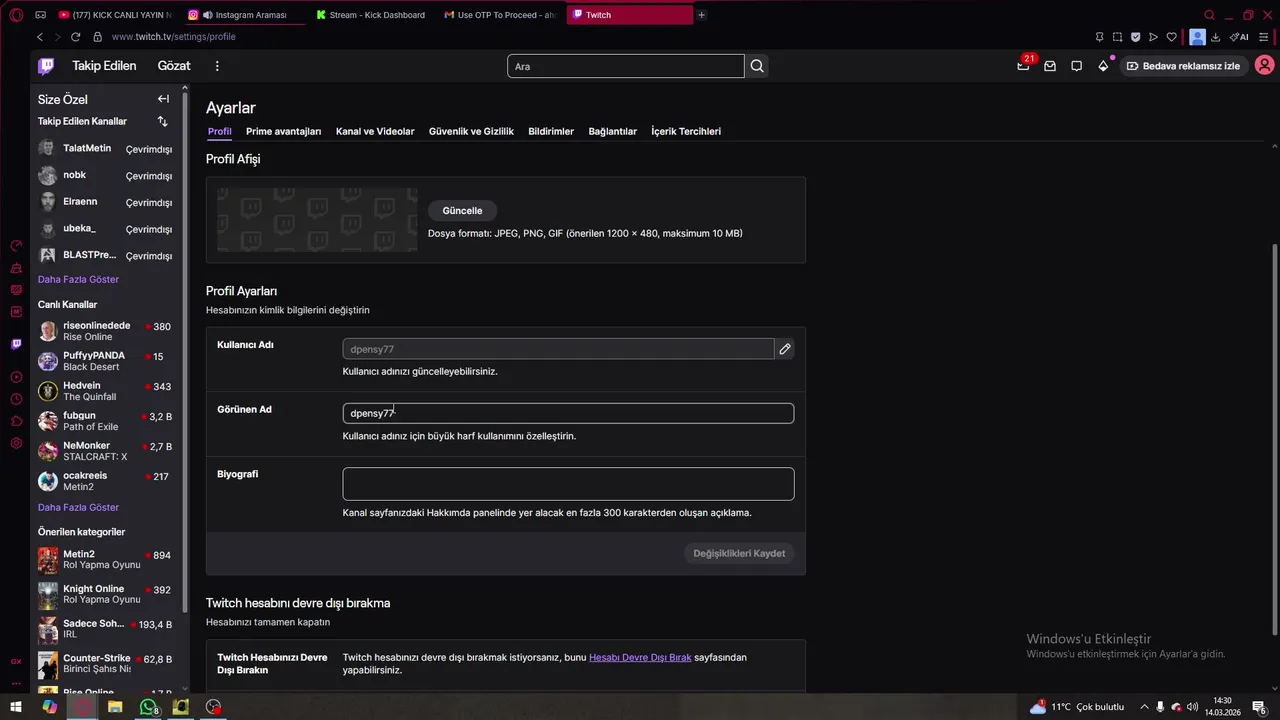The height and width of the screenshot is (720, 1280).
Task: Click Takip Edilen nav link
Action: tap(104, 66)
